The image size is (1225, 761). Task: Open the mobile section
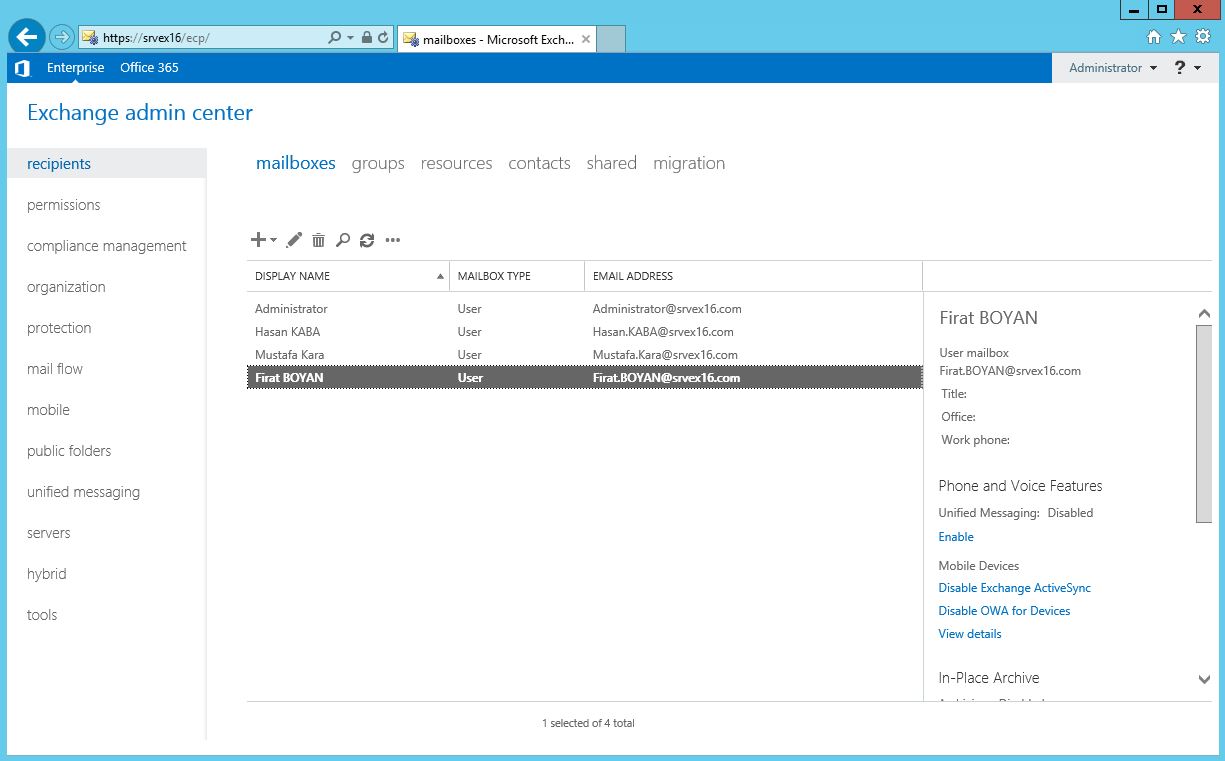[48, 410]
